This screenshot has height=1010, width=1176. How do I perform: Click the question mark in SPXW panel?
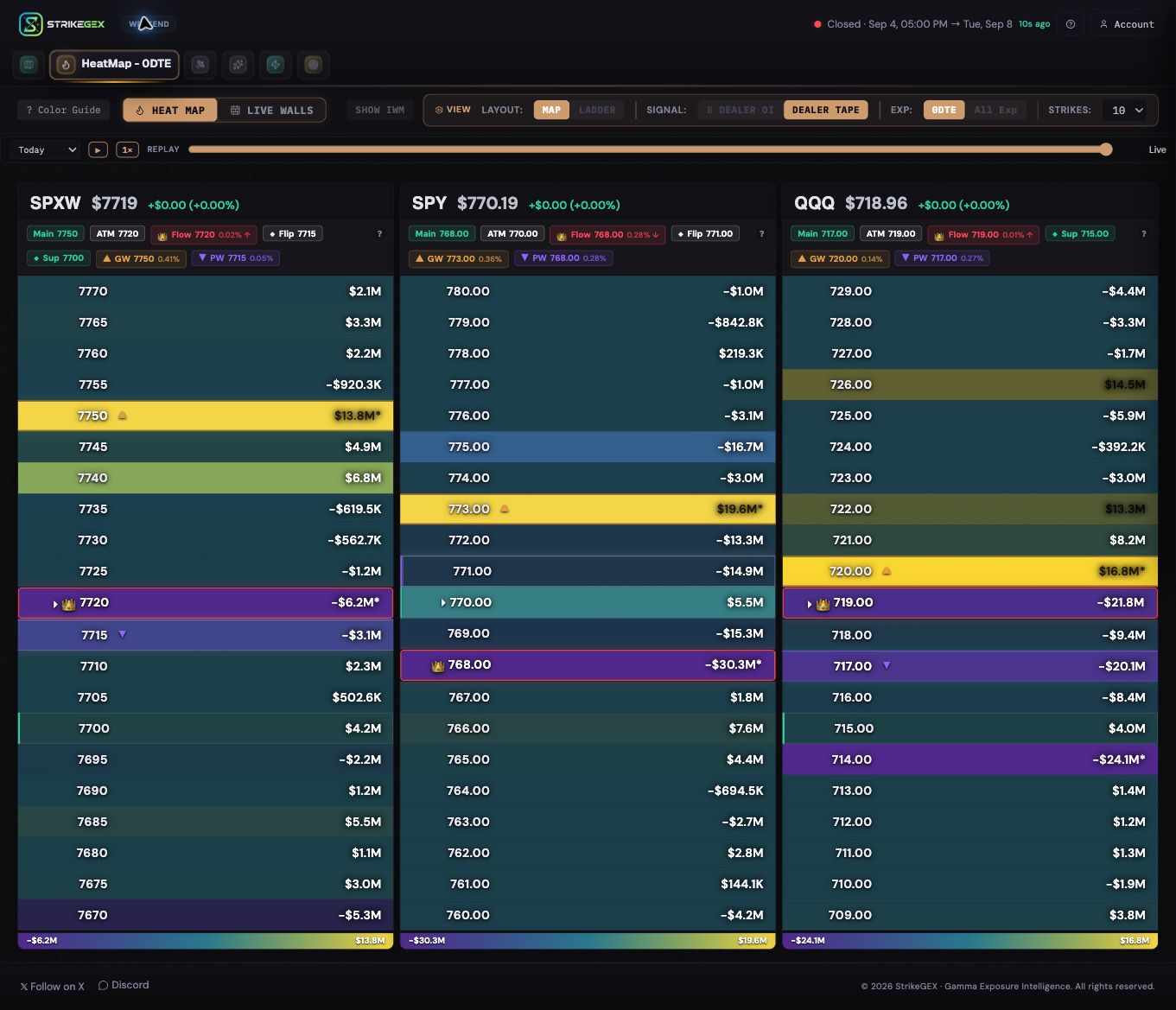click(x=379, y=234)
